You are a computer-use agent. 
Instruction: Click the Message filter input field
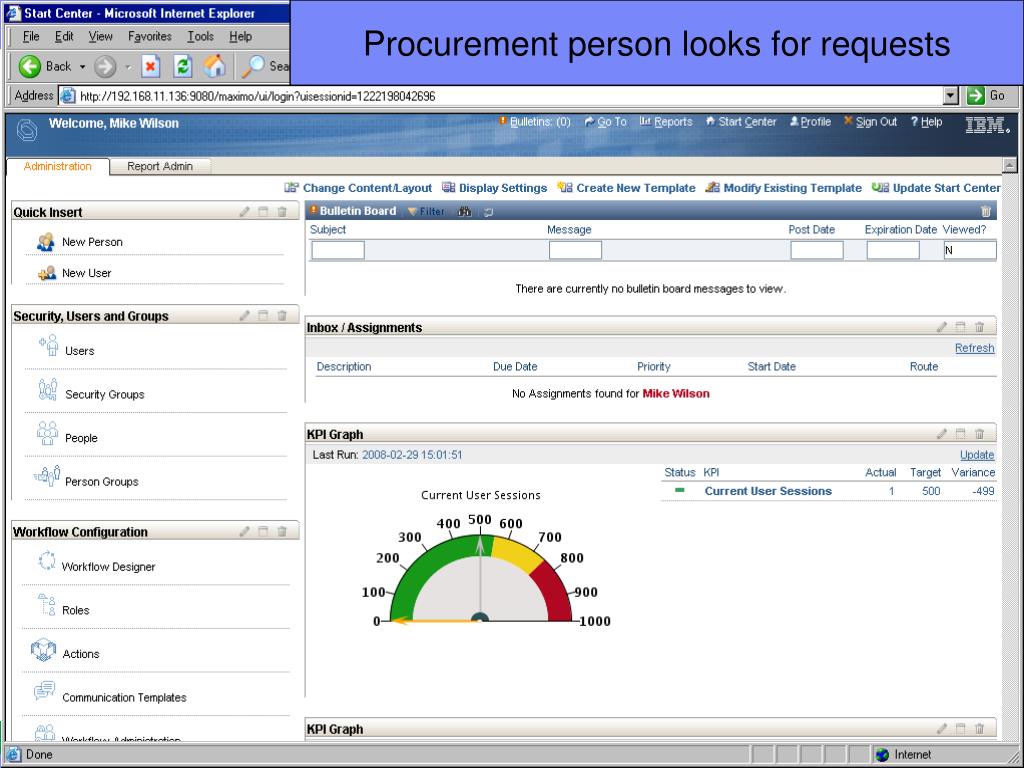click(575, 250)
